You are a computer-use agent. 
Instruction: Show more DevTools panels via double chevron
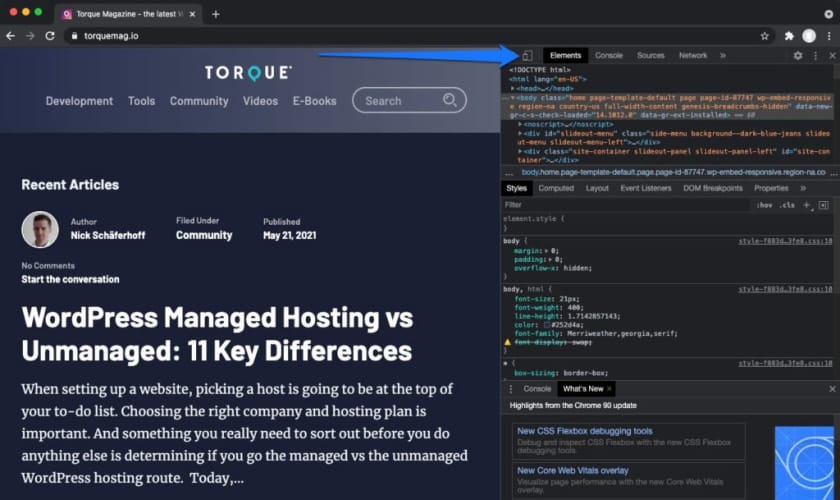coord(723,55)
